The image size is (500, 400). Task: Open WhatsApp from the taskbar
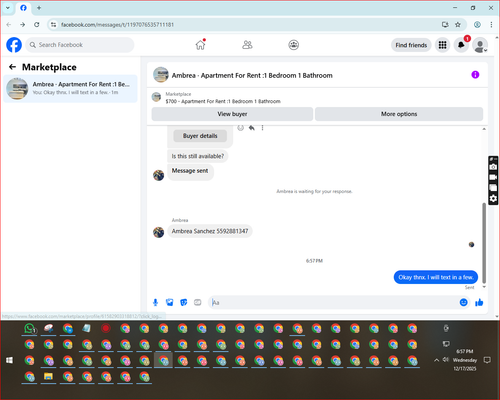click(x=30, y=329)
